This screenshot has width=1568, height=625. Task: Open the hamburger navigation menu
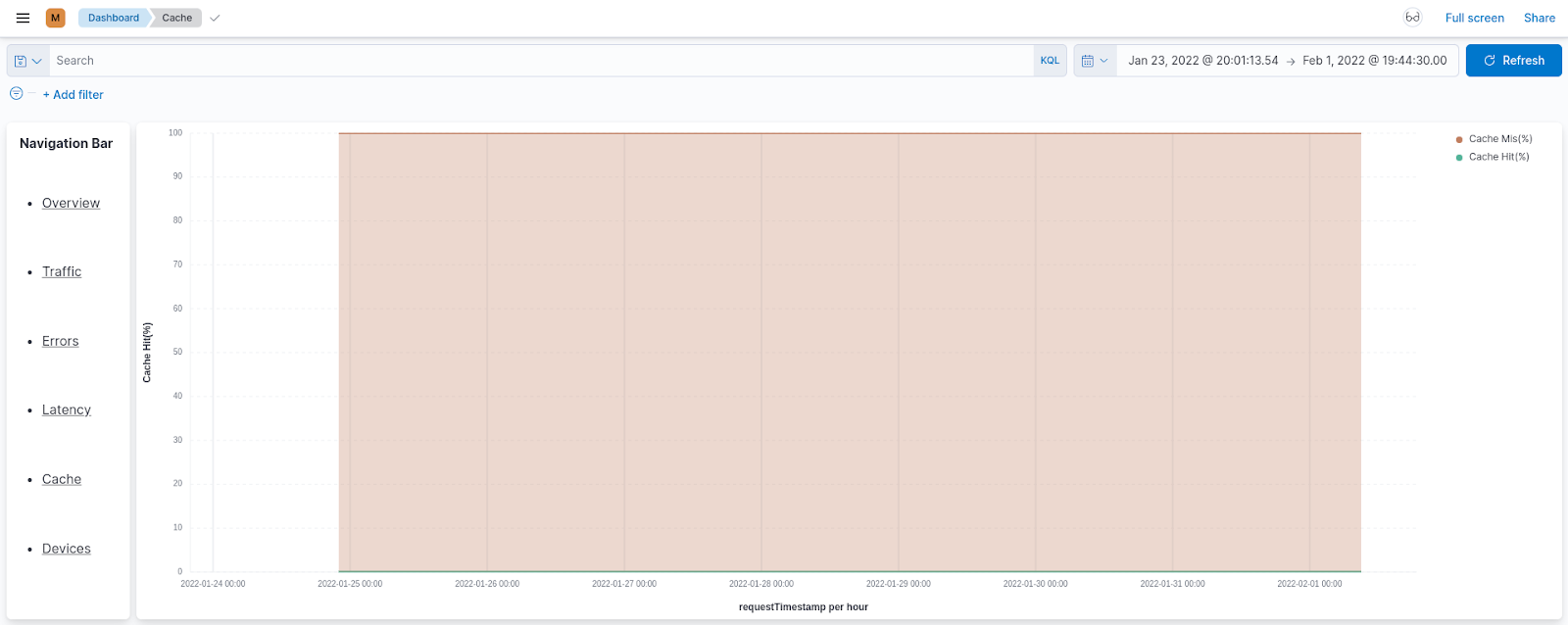[23, 18]
